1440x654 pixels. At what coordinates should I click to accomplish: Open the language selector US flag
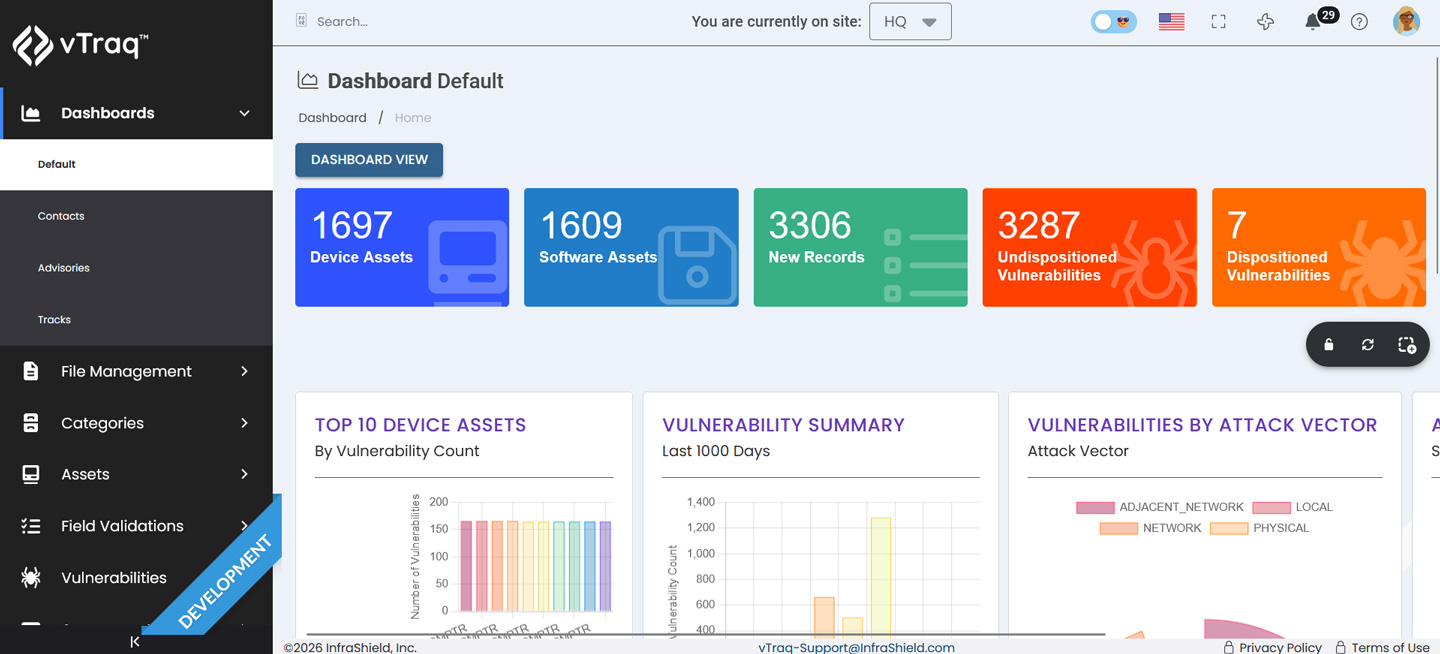tap(1171, 21)
